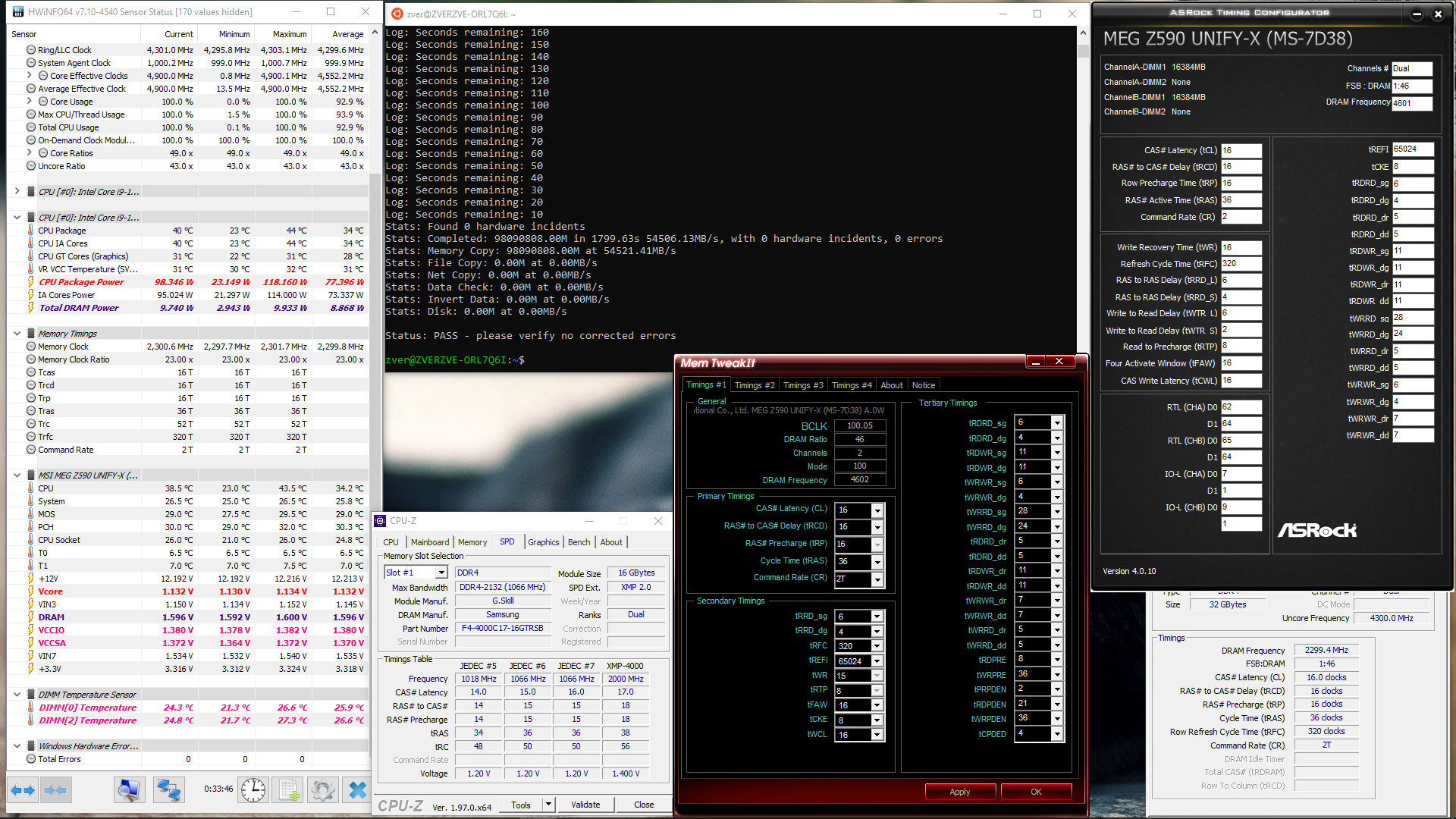Open HWiNFO sensor settings gear icon

pos(322,790)
